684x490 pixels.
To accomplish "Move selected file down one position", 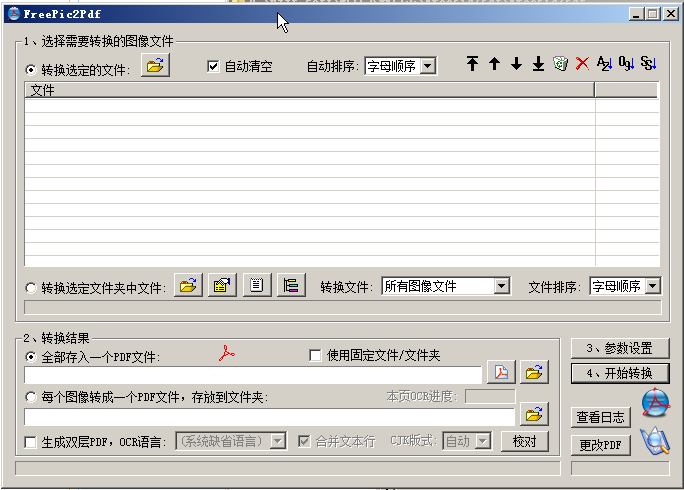I will pos(516,64).
